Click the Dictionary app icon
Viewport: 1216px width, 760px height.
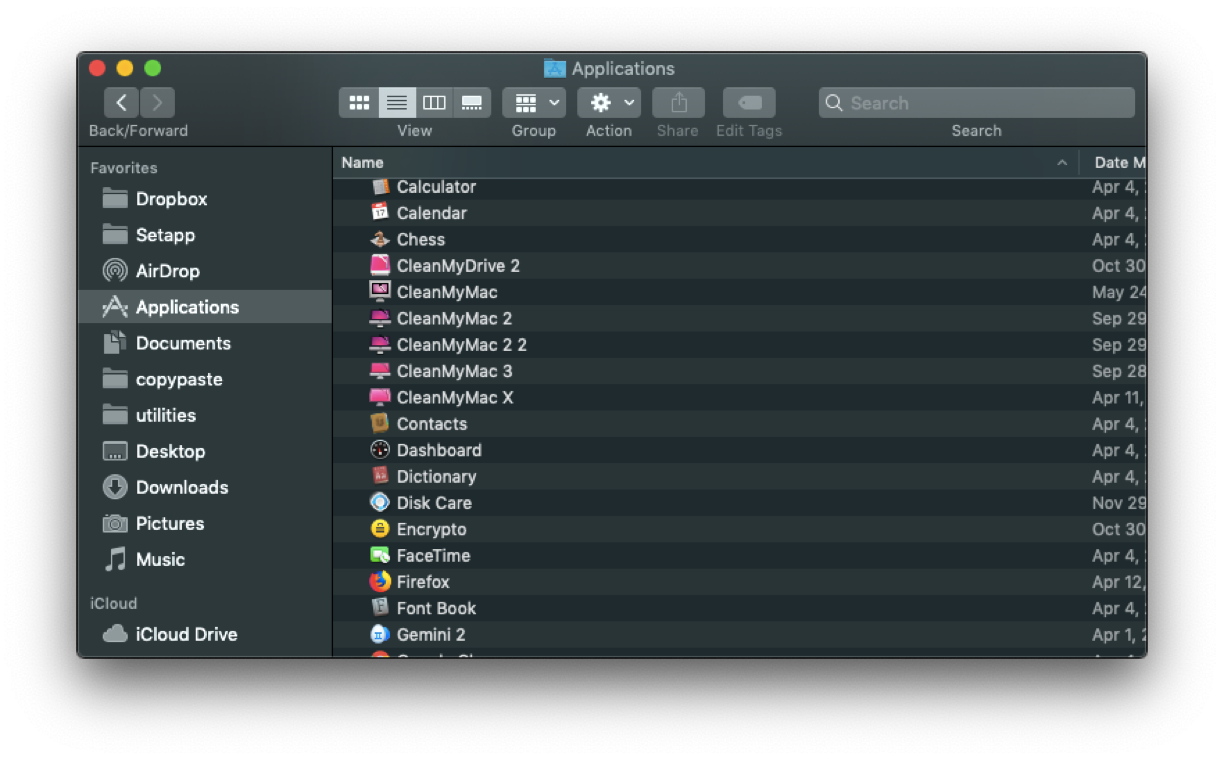(x=380, y=476)
